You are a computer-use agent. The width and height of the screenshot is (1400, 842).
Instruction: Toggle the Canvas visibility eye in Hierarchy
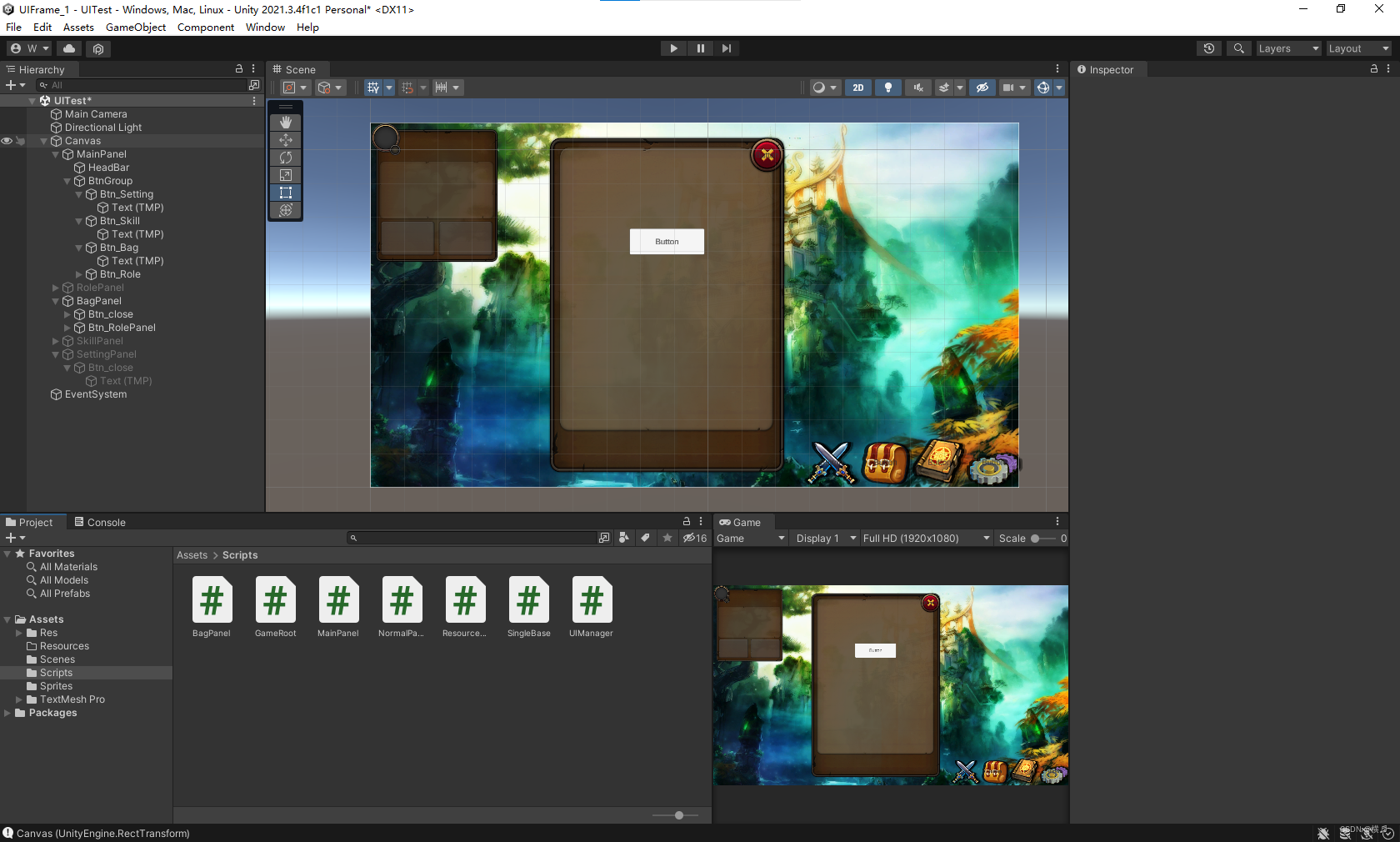tap(6, 141)
